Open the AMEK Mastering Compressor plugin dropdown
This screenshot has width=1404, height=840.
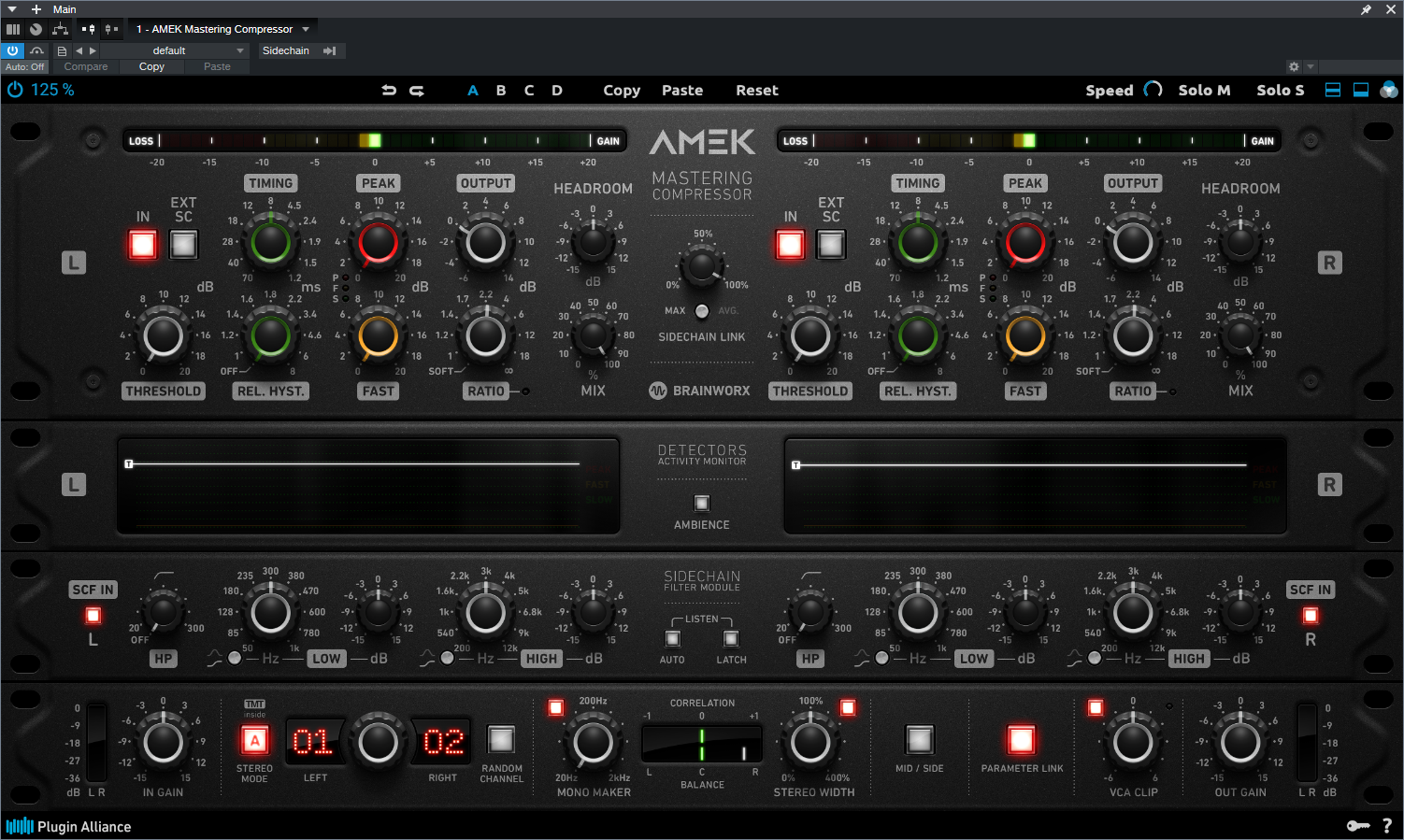pyautogui.click(x=223, y=29)
